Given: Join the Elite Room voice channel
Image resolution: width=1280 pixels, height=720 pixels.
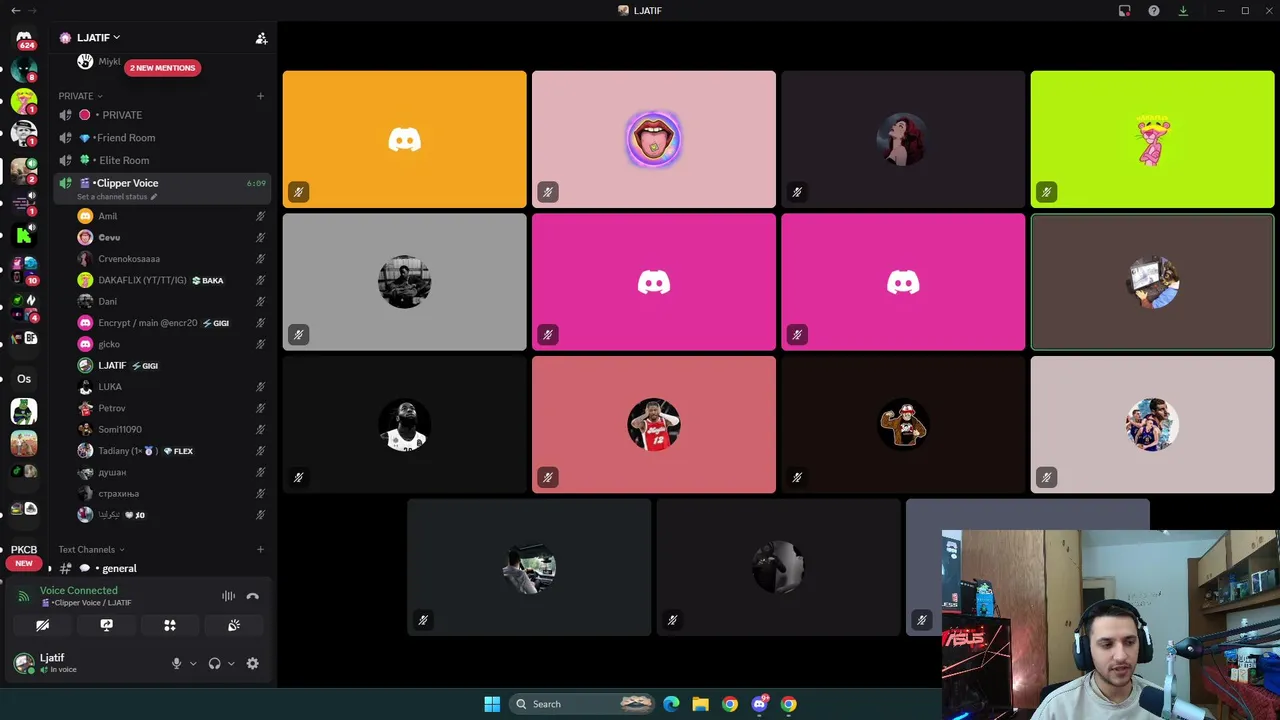Looking at the screenshot, I should tap(161, 160).
